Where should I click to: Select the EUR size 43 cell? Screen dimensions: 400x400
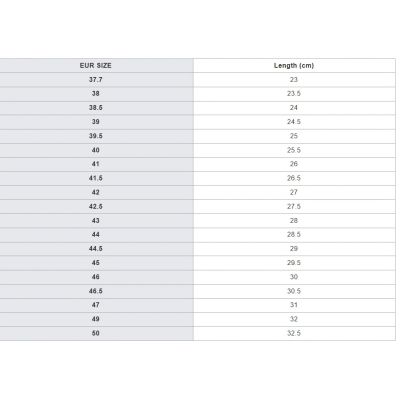(96, 221)
